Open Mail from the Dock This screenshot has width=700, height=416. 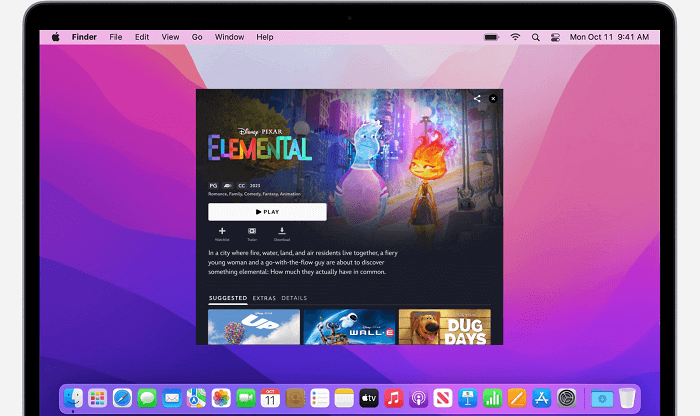point(171,398)
